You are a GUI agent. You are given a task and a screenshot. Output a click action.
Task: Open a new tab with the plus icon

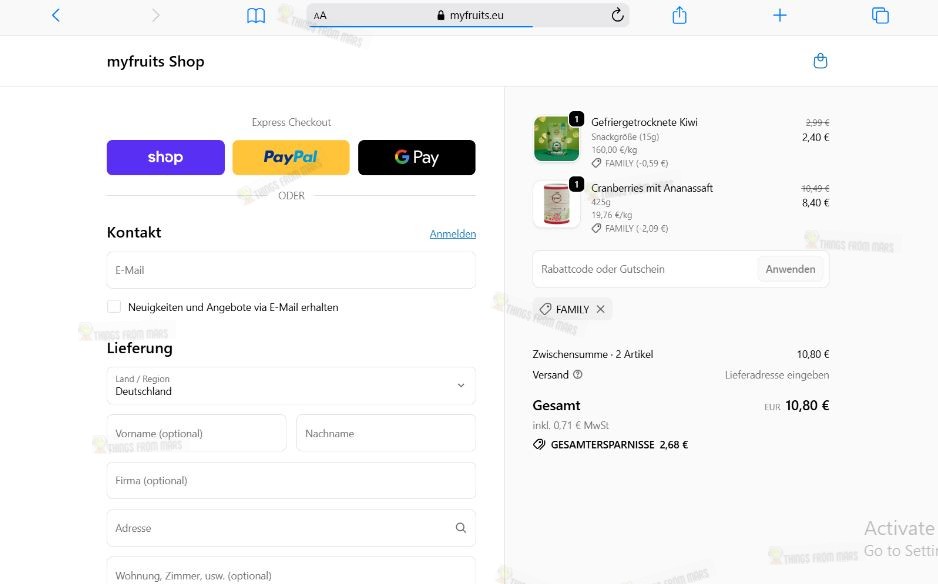coord(779,15)
